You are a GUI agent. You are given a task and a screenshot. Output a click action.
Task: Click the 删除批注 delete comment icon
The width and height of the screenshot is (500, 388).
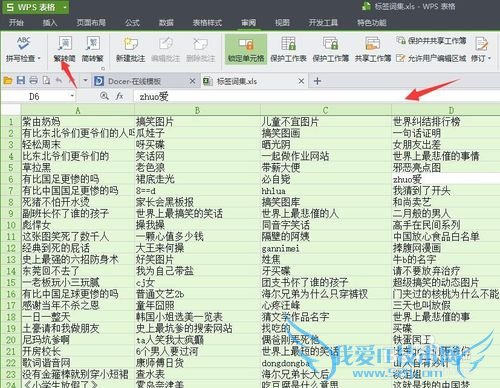pyautogui.click(x=200, y=43)
